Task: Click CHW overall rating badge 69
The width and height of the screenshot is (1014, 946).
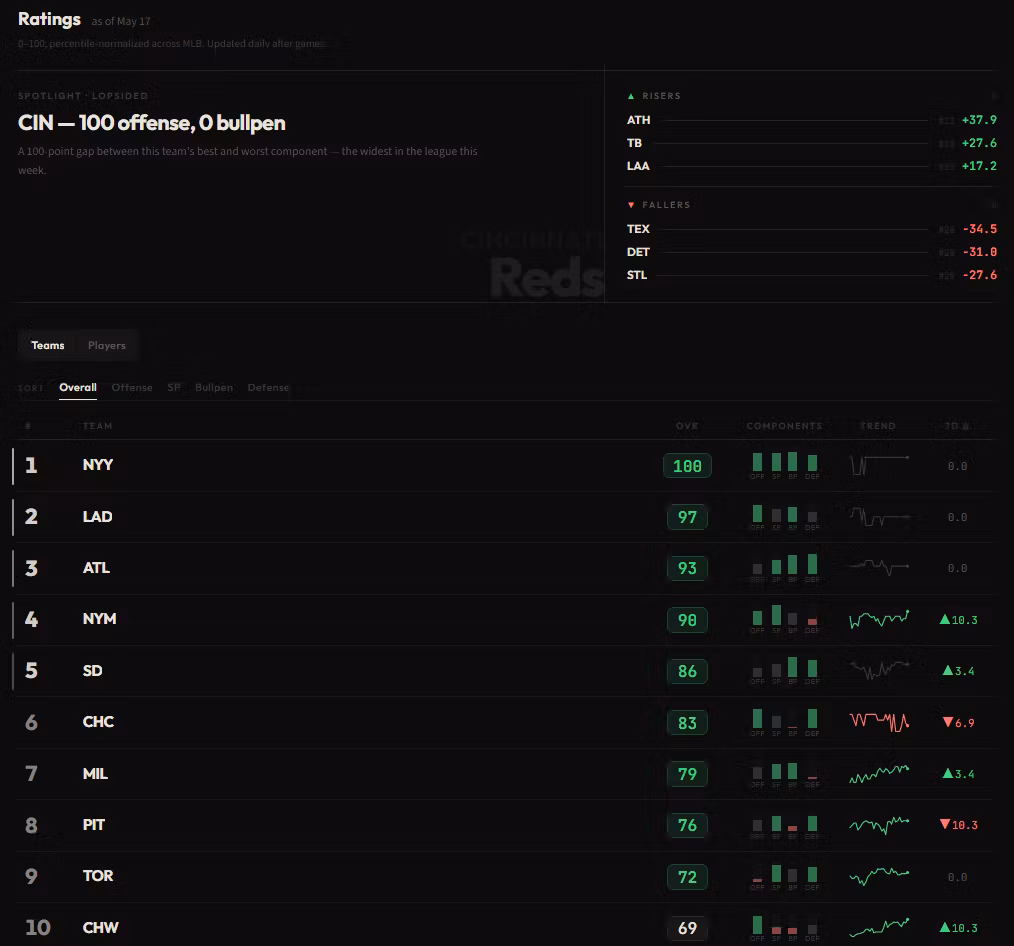Action: [x=687, y=928]
